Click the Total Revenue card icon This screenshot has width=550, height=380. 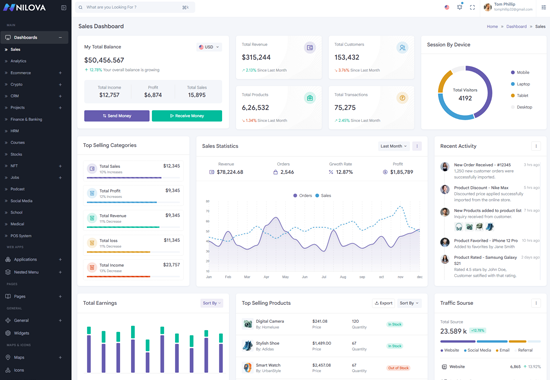point(310,47)
